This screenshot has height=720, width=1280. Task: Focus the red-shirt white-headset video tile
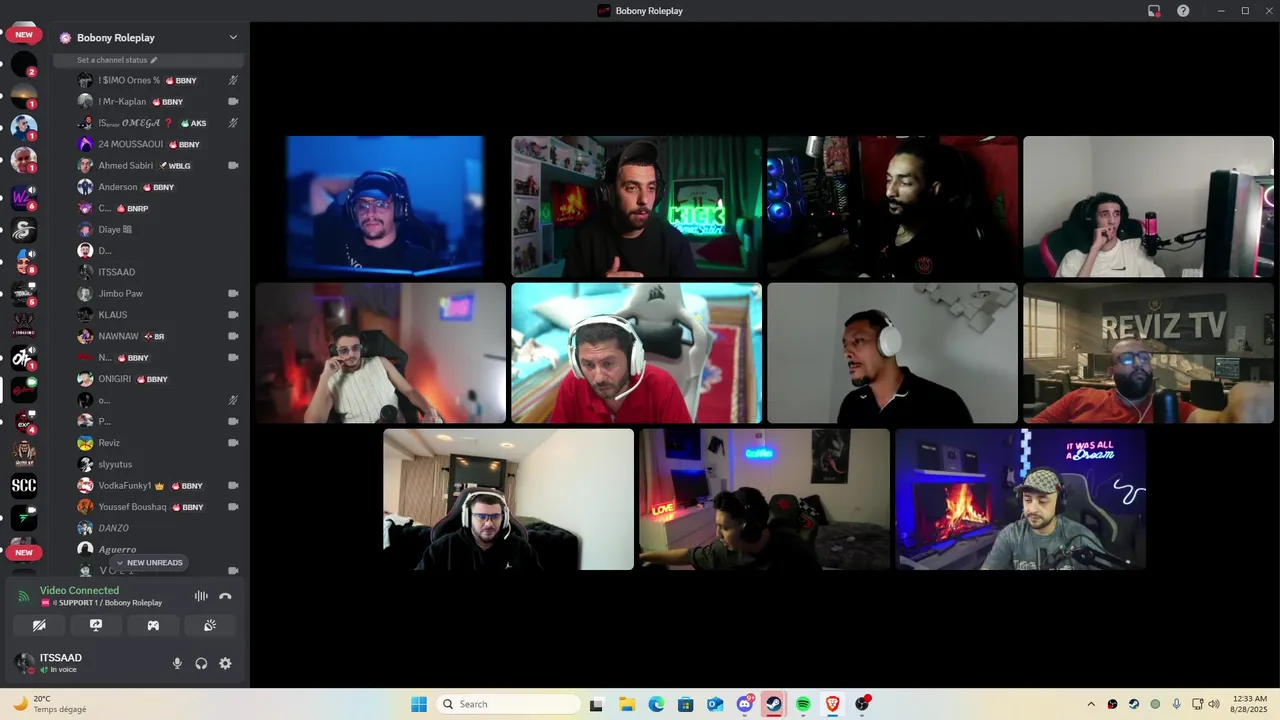click(x=636, y=353)
